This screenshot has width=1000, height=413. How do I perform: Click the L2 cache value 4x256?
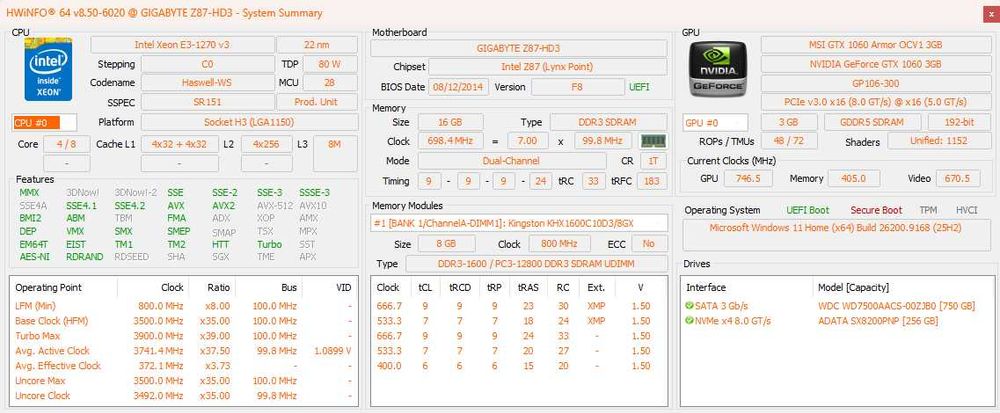[267, 145]
